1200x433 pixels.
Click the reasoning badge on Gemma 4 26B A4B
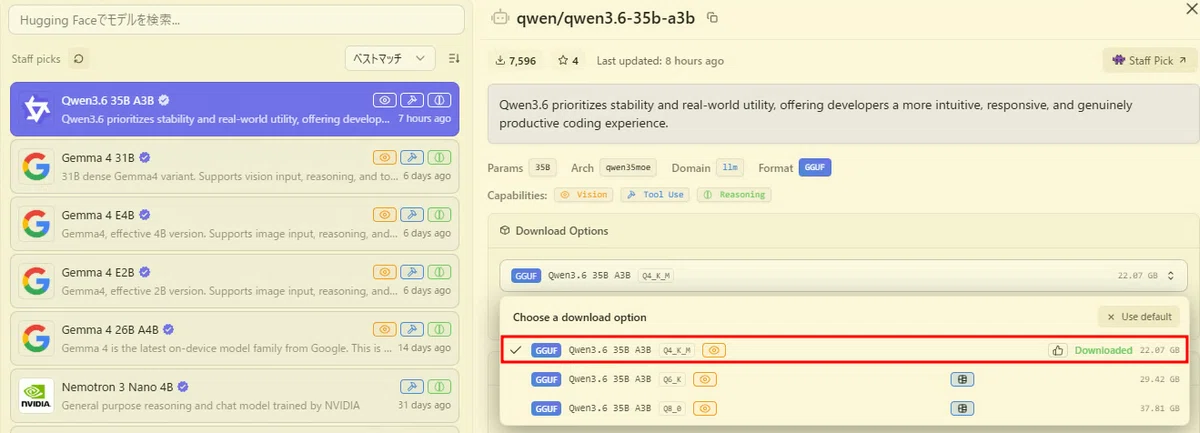tap(440, 328)
